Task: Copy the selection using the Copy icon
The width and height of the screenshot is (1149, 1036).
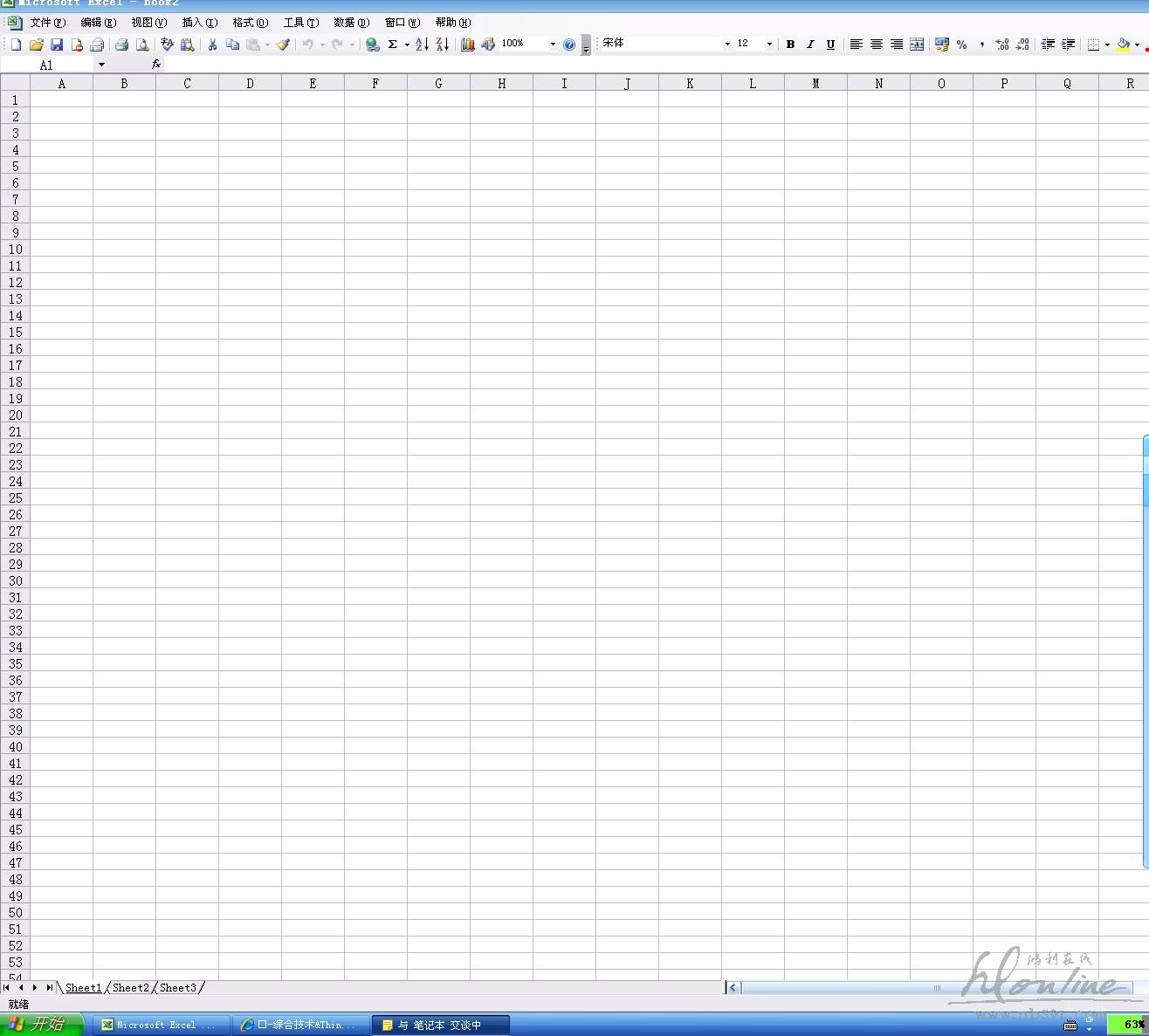Action: coord(232,45)
